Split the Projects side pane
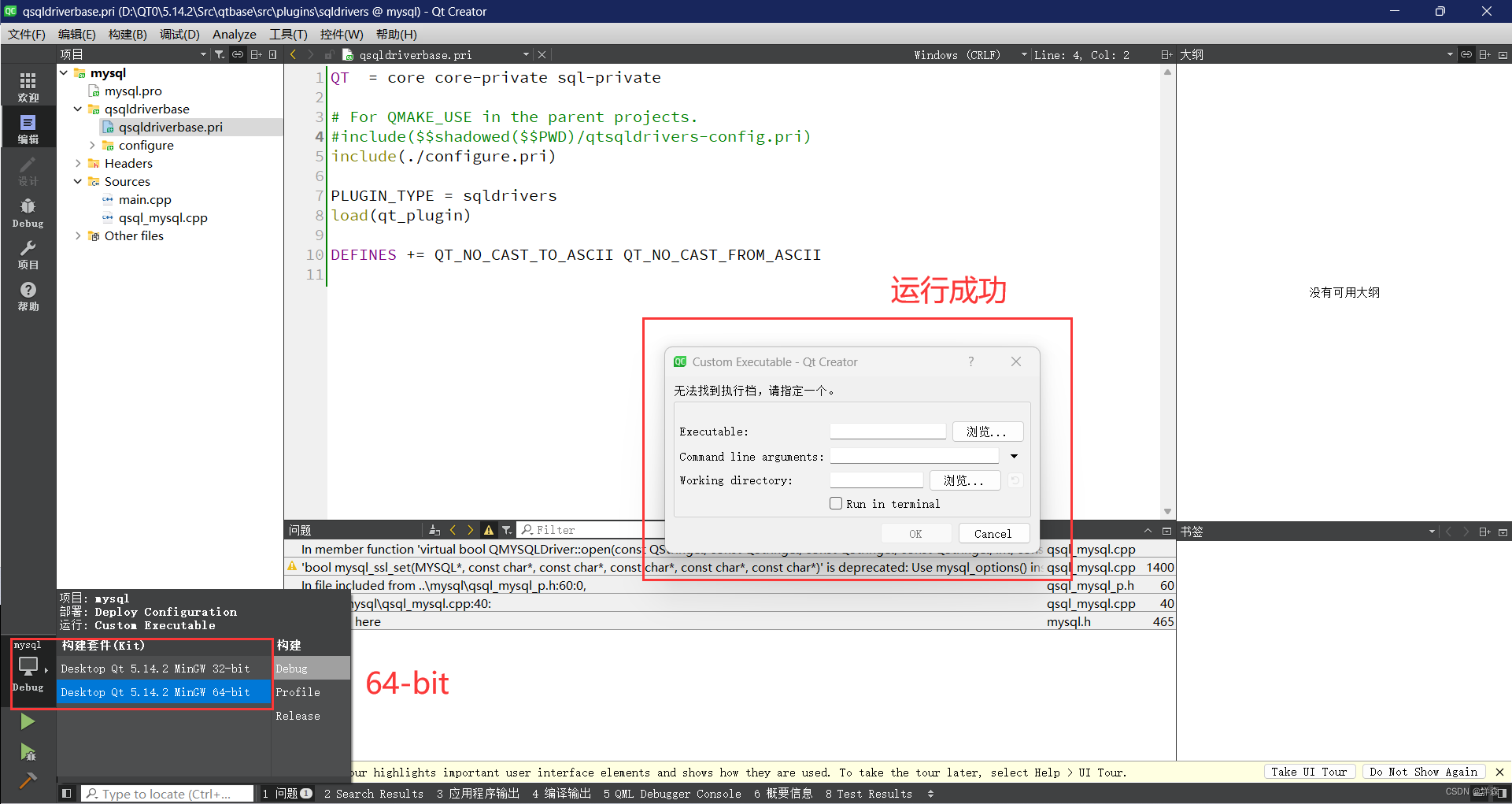 [256, 54]
